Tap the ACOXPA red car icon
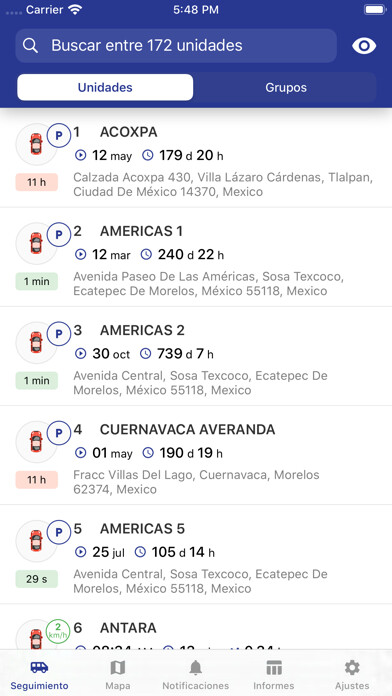The height and width of the screenshot is (696, 392). point(36,144)
